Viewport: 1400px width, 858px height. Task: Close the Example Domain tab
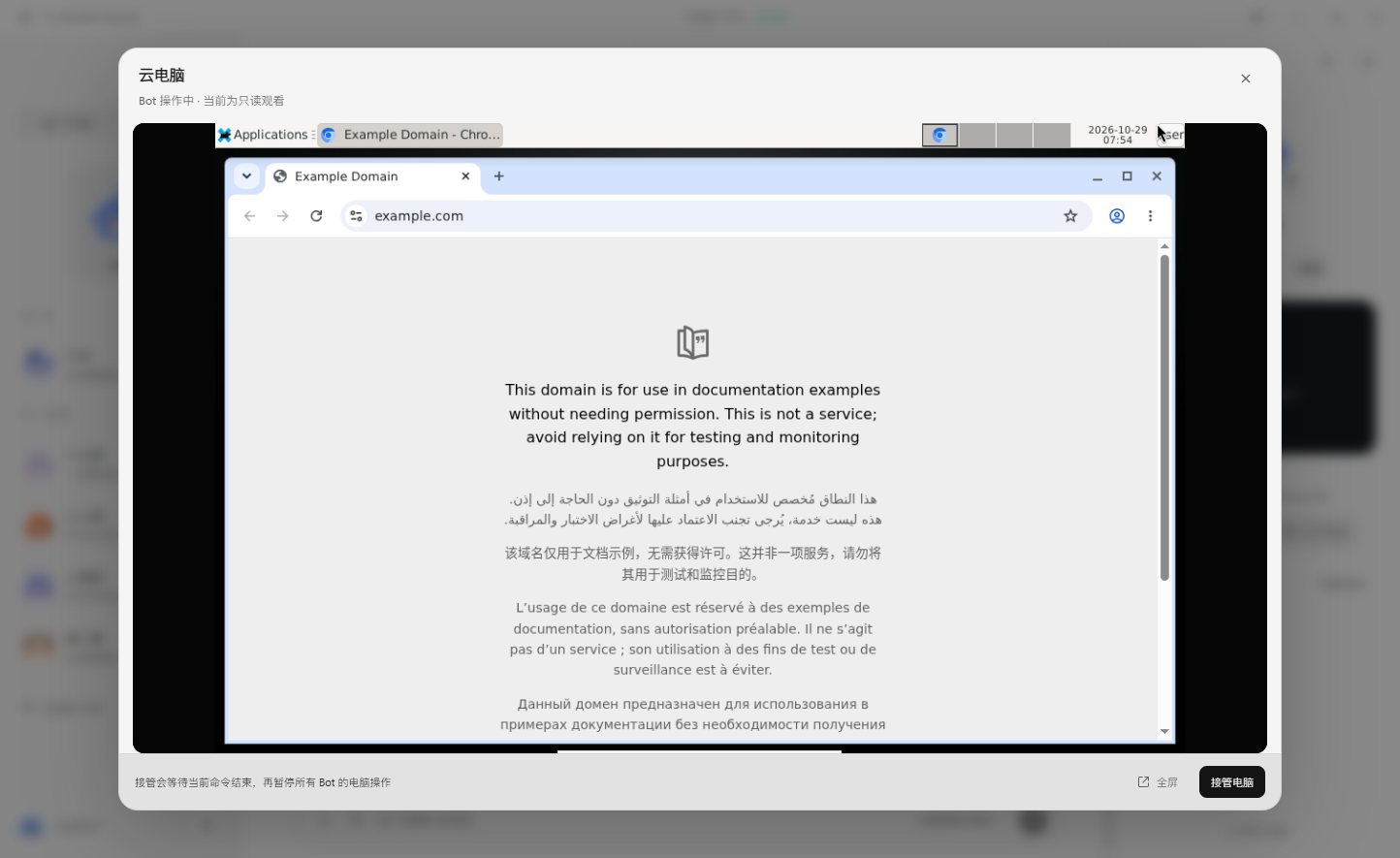(x=465, y=176)
